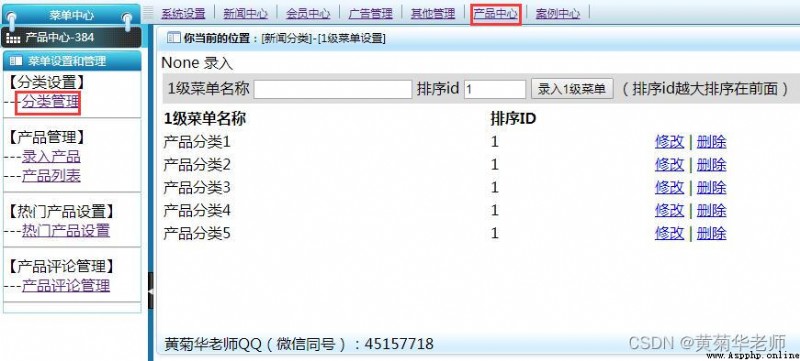Click the grip handle left of 系统设置
Screen dimensions: 800x361
pyautogui.click(x=148, y=13)
